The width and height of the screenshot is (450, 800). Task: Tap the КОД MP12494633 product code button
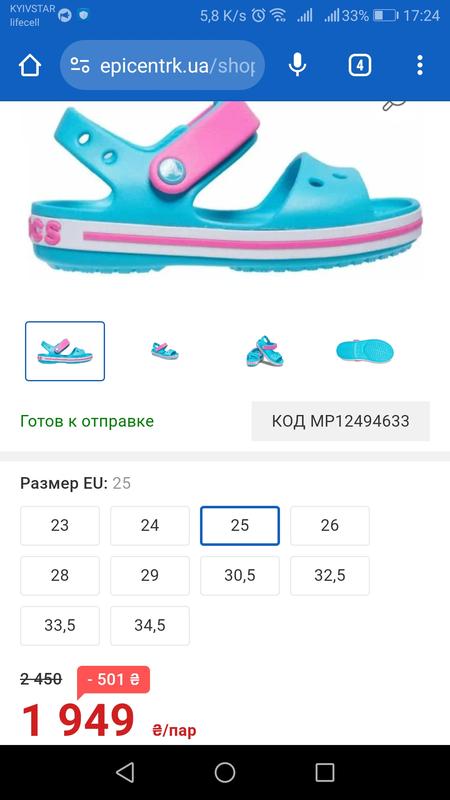340,421
